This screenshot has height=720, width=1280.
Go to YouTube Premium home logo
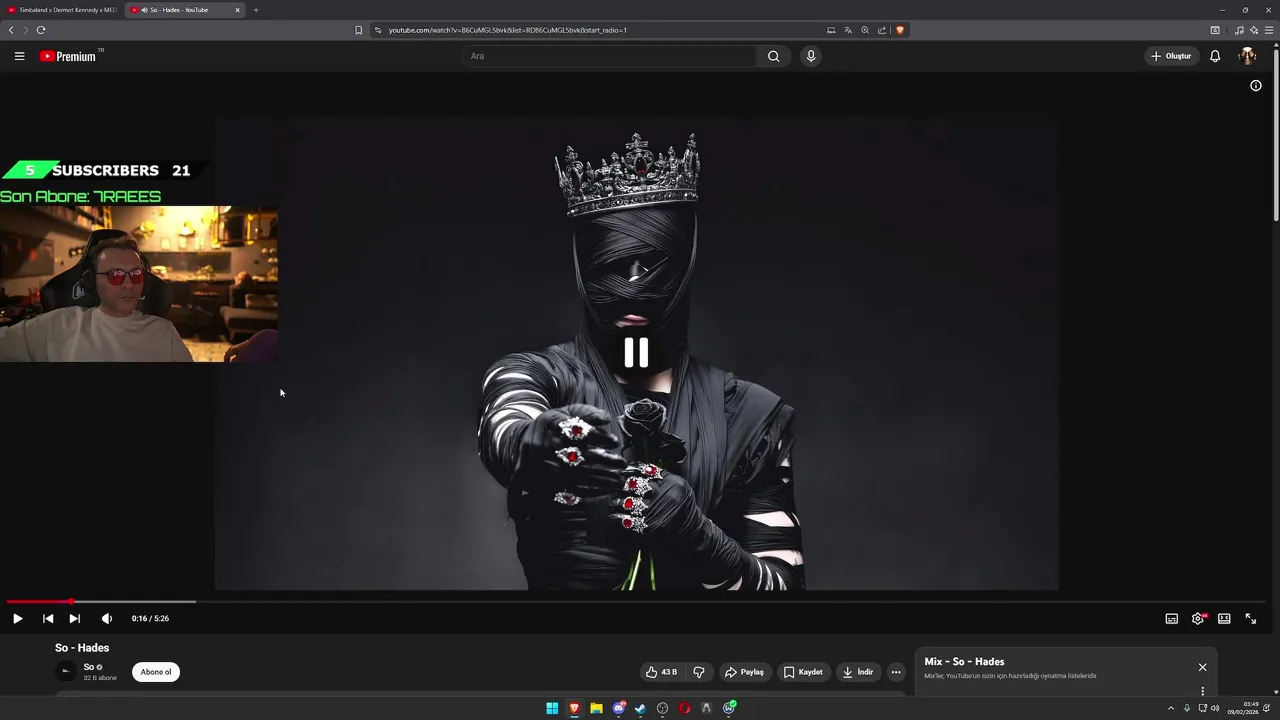click(68, 56)
